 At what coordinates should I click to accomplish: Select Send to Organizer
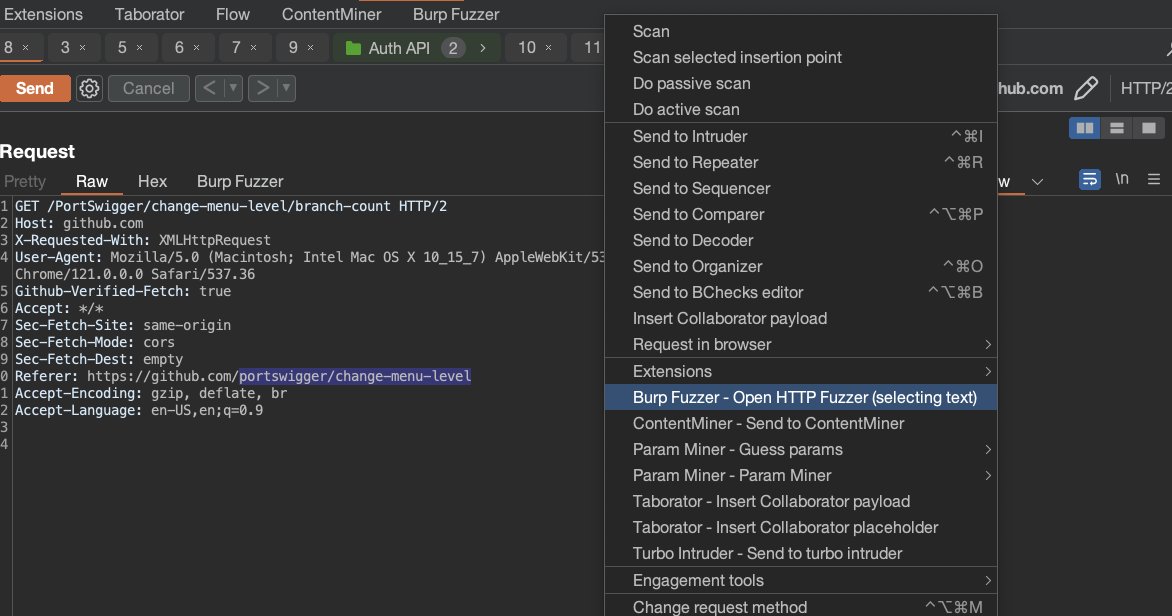click(801, 266)
